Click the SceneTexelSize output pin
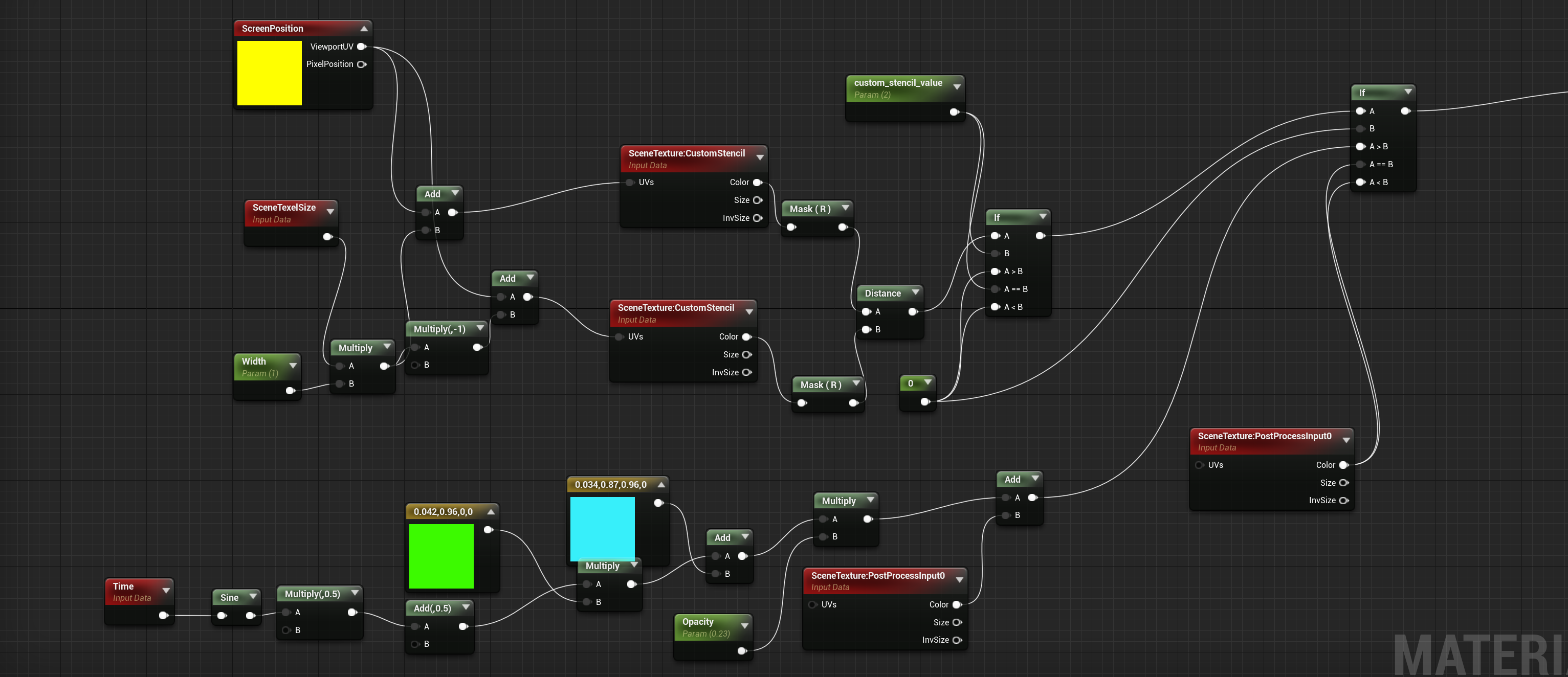Screen dimensions: 1568x677 tap(327, 237)
